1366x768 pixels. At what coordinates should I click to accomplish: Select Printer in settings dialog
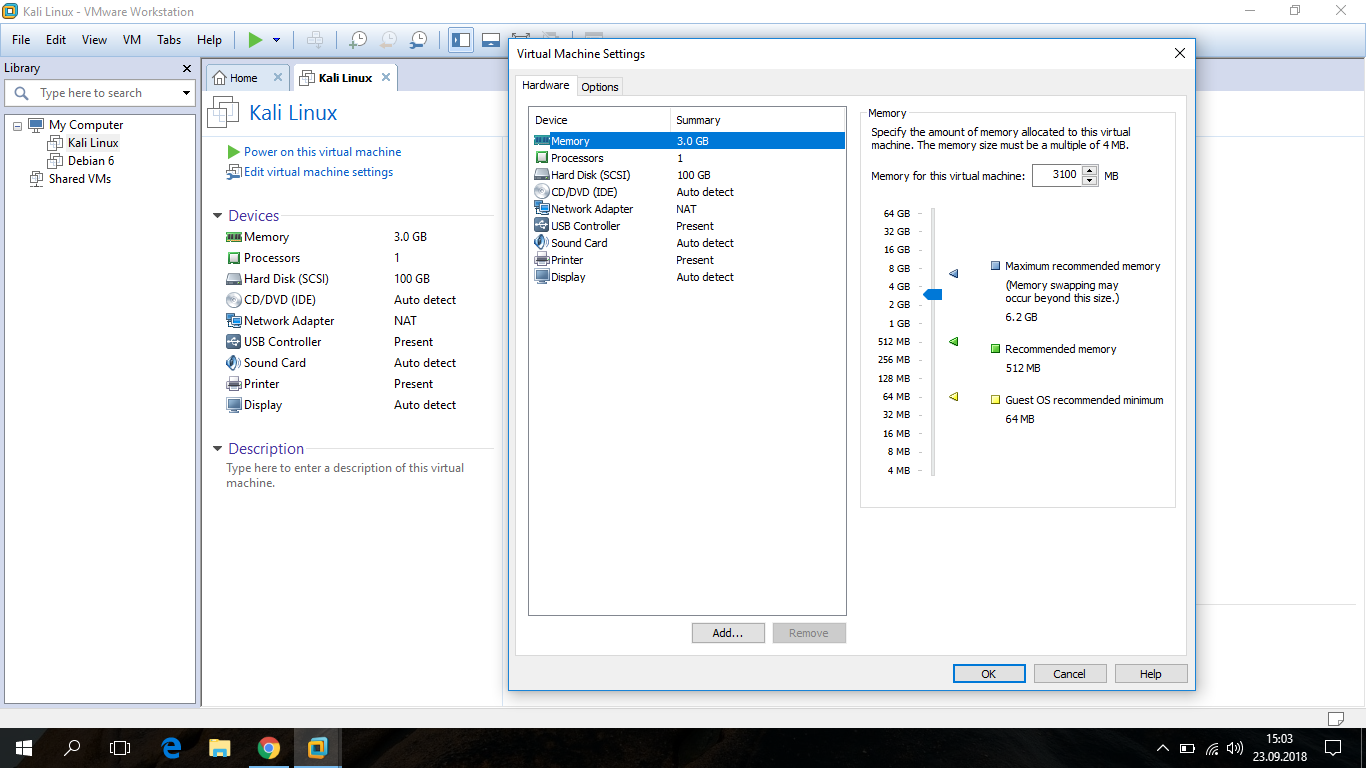click(687, 260)
